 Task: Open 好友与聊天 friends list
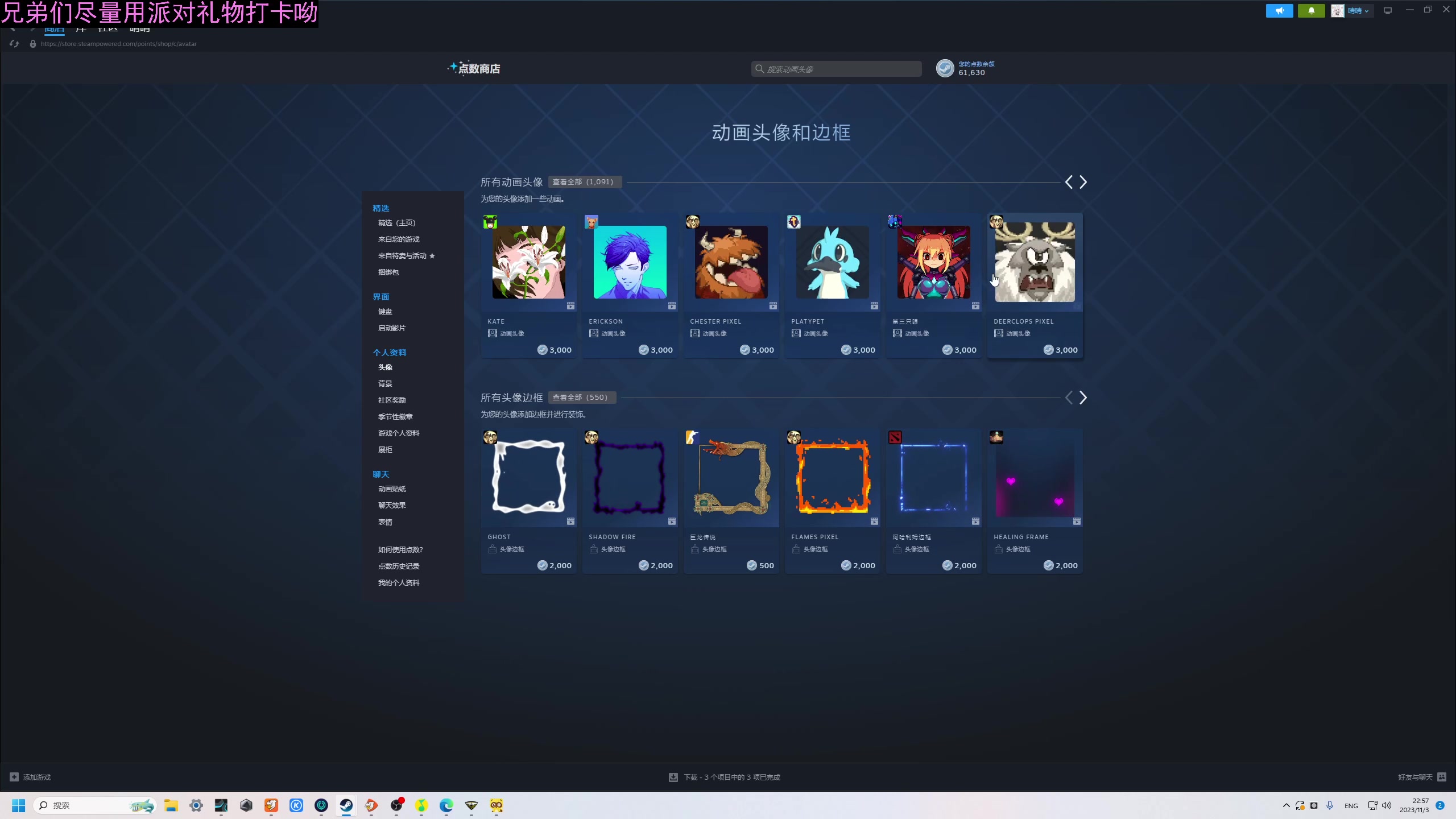[x=1421, y=777]
